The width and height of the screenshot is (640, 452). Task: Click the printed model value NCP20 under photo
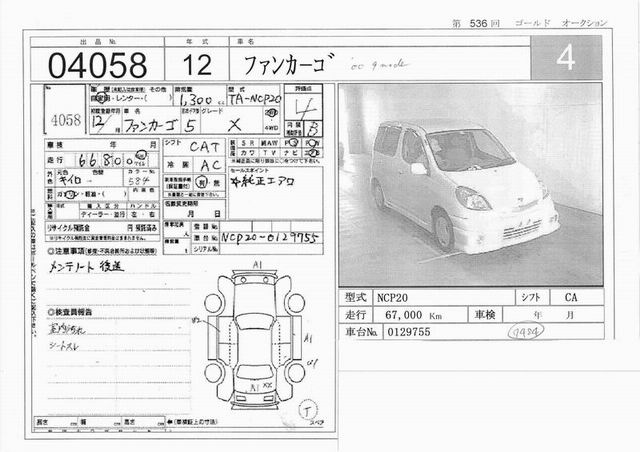tap(392, 298)
